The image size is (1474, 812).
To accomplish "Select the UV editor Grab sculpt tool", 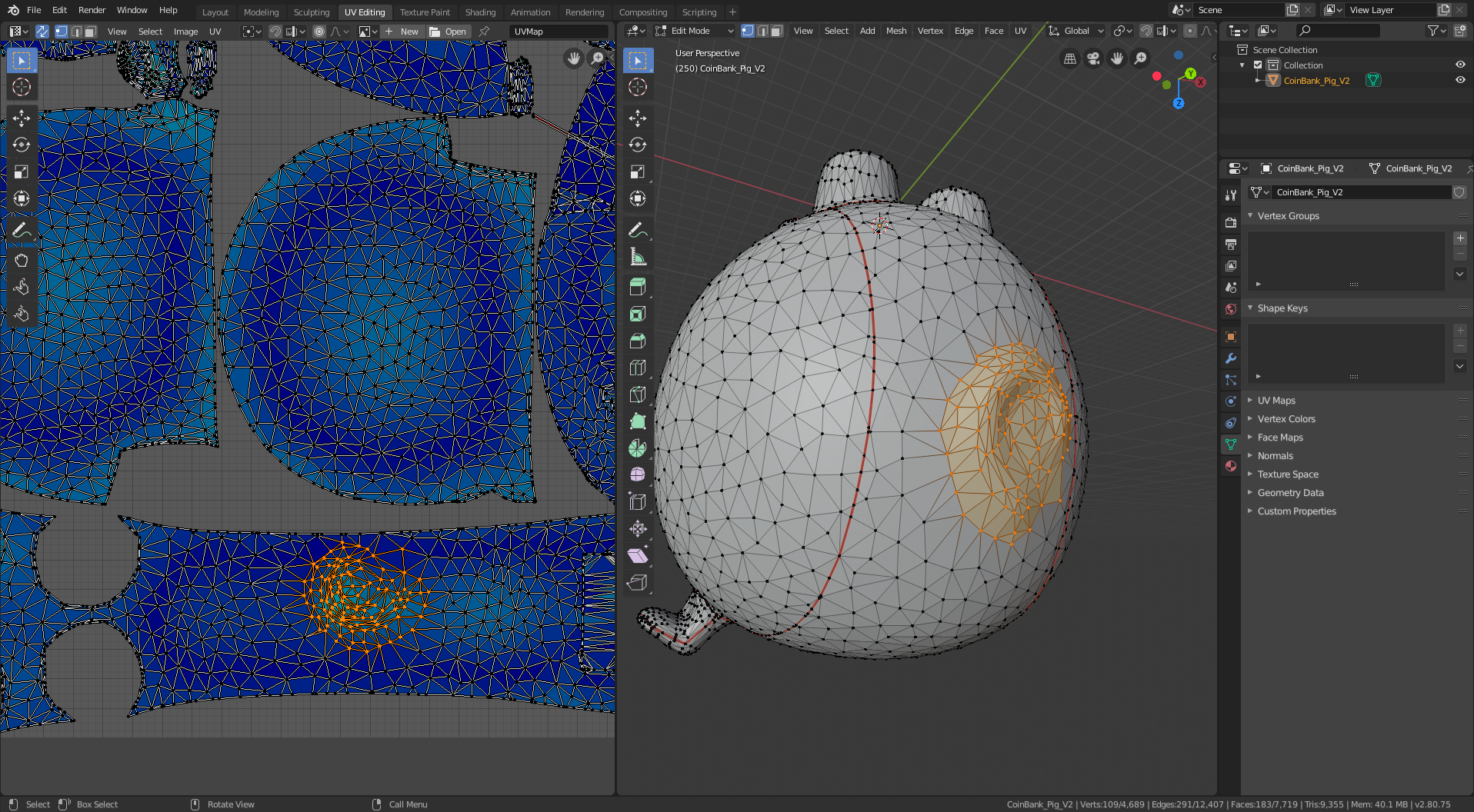I will click(x=22, y=260).
